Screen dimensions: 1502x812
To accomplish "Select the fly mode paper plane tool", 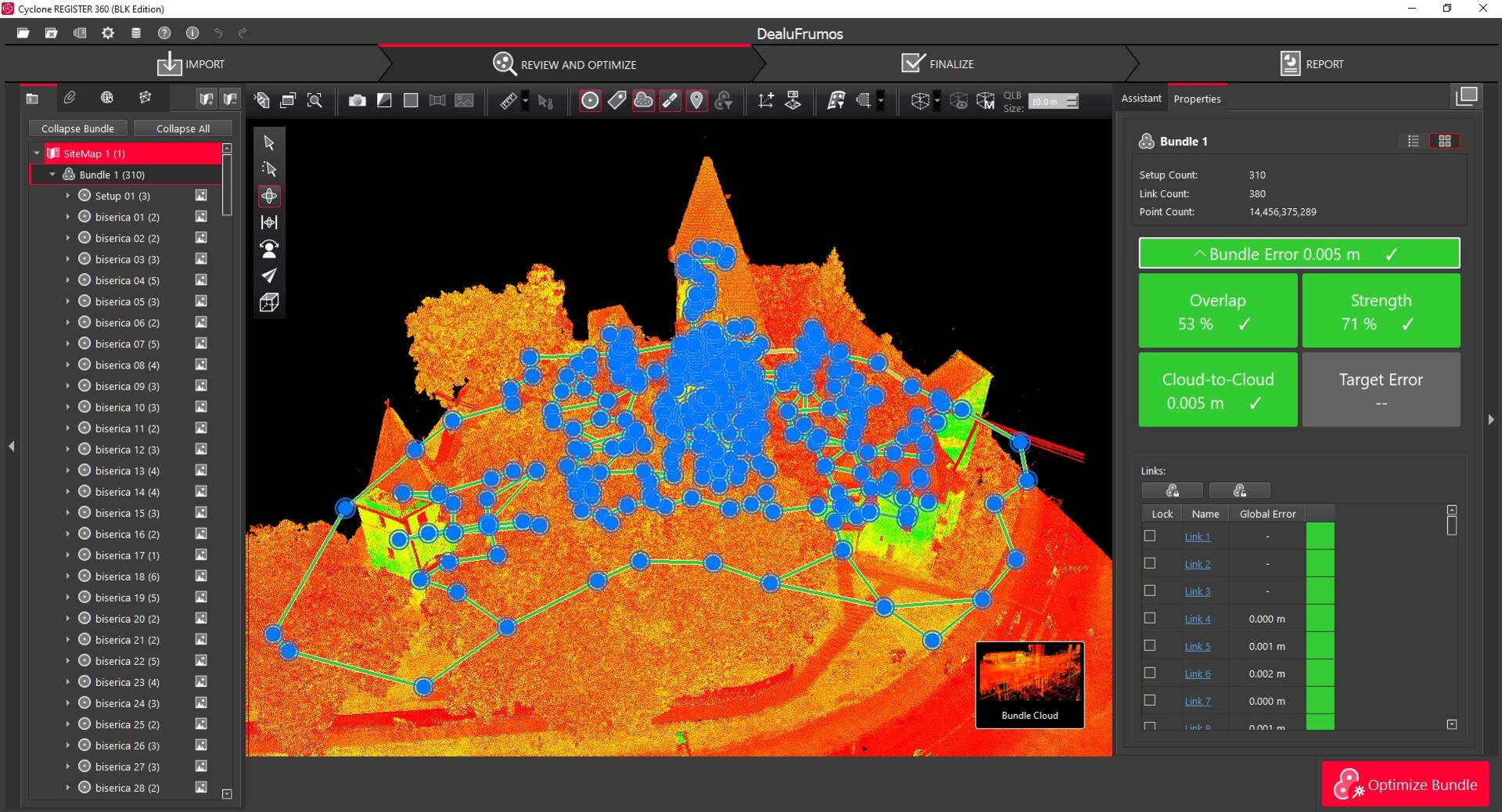I will click(269, 275).
